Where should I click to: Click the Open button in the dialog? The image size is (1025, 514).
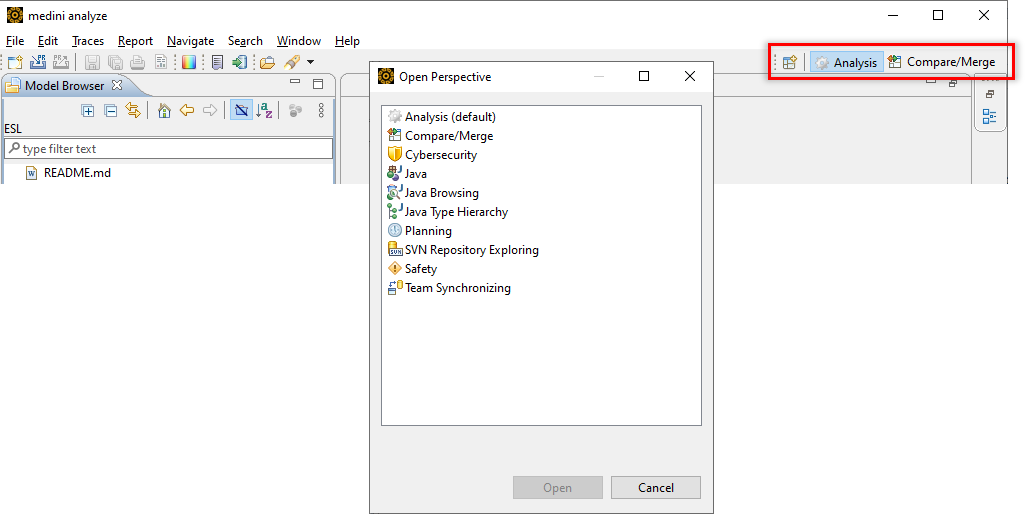point(558,487)
